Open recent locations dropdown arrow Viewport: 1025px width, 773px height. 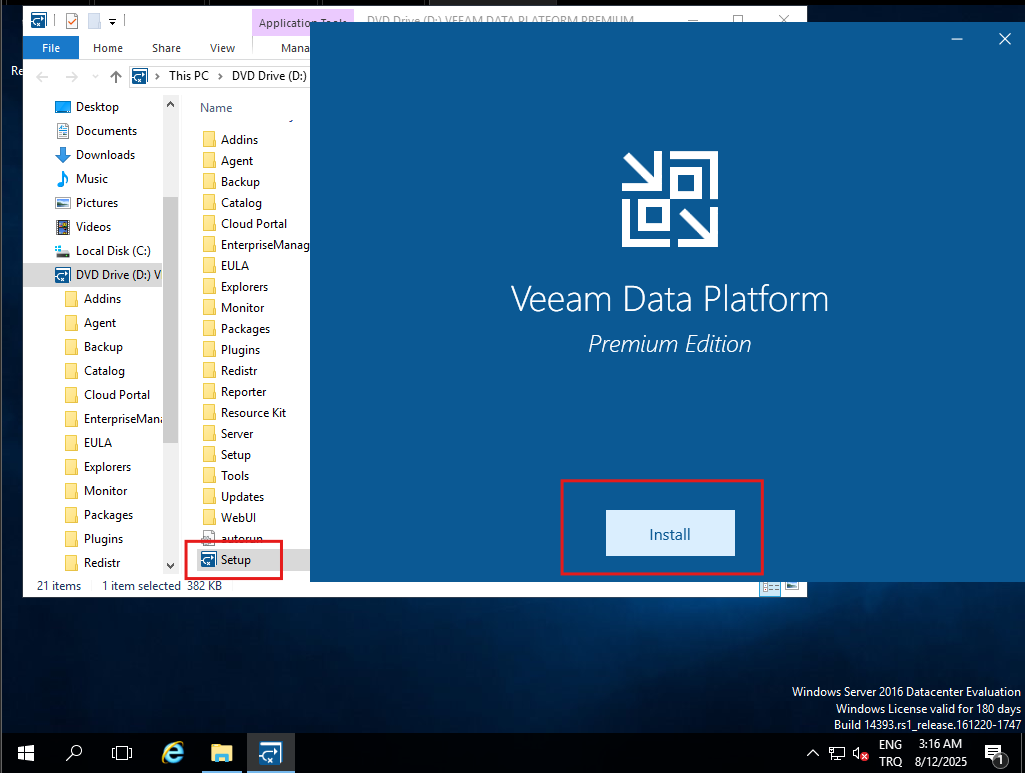pyautogui.click(x=95, y=76)
